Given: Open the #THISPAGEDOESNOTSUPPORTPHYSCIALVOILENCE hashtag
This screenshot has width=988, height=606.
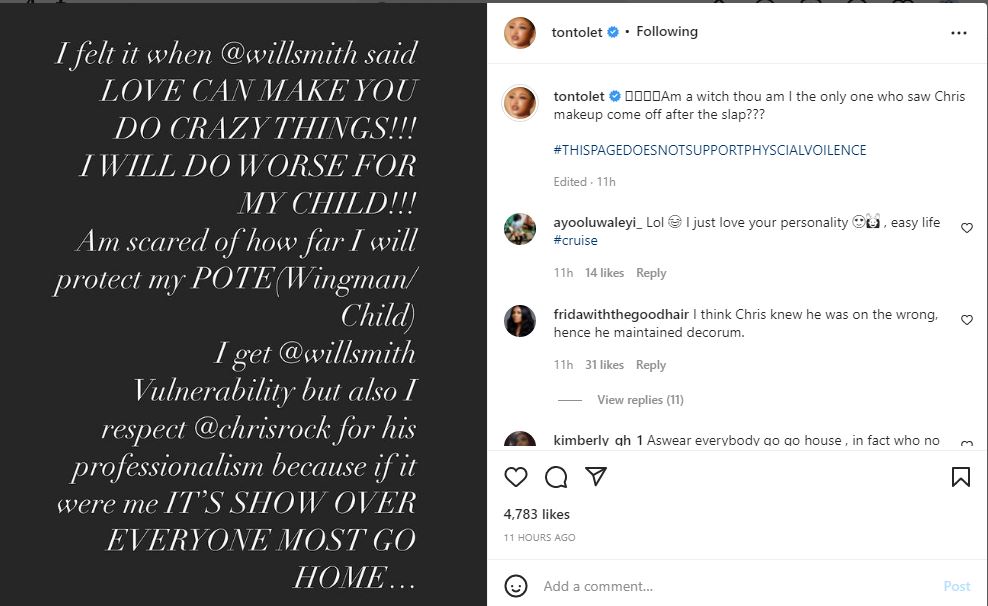Looking at the screenshot, I should (x=710, y=150).
